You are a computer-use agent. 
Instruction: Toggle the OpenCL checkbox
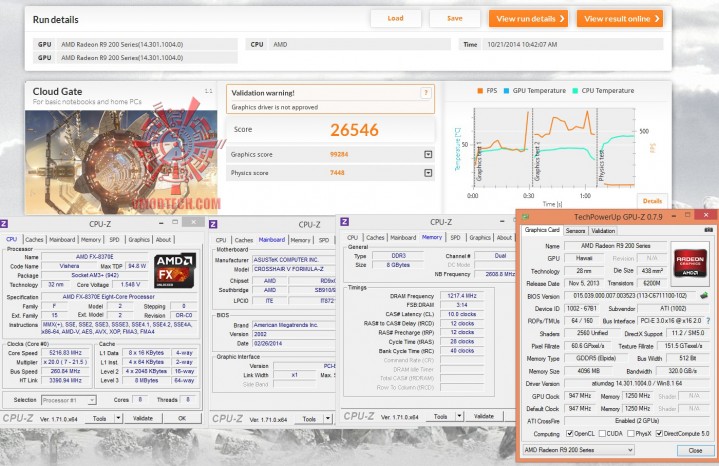[x=570, y=433]
